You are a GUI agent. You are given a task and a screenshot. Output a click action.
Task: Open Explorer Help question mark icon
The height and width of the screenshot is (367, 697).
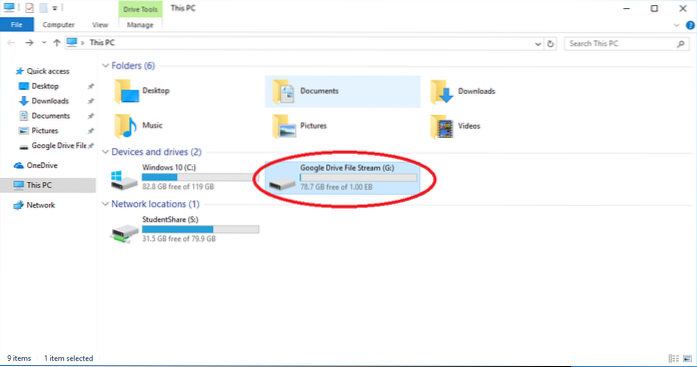tap(690, 25)
